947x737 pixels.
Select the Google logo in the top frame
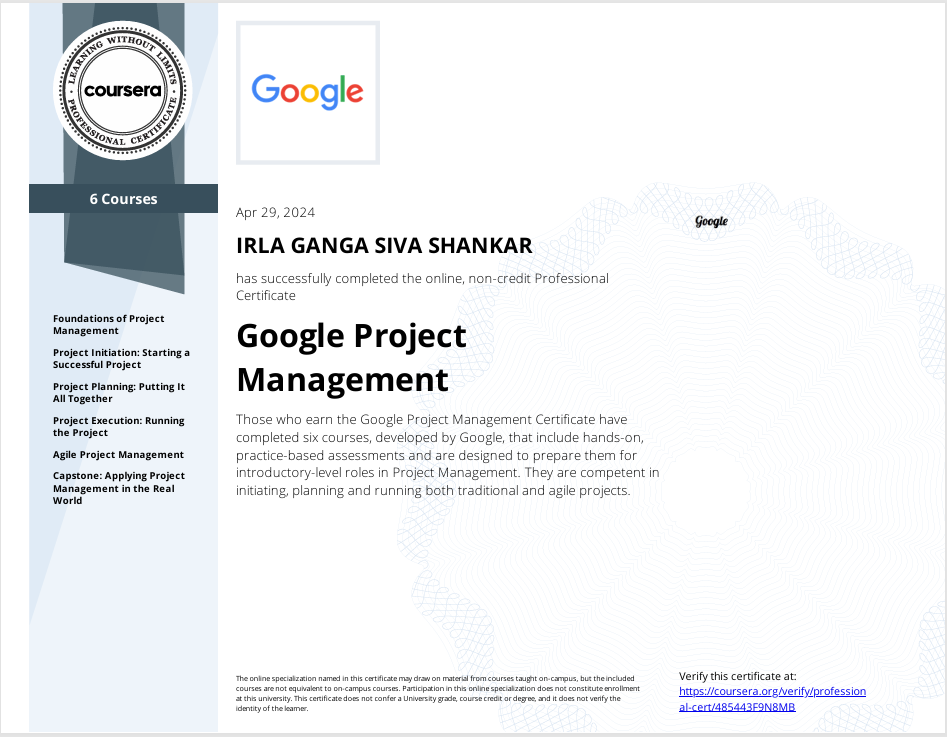click(307, 91)
